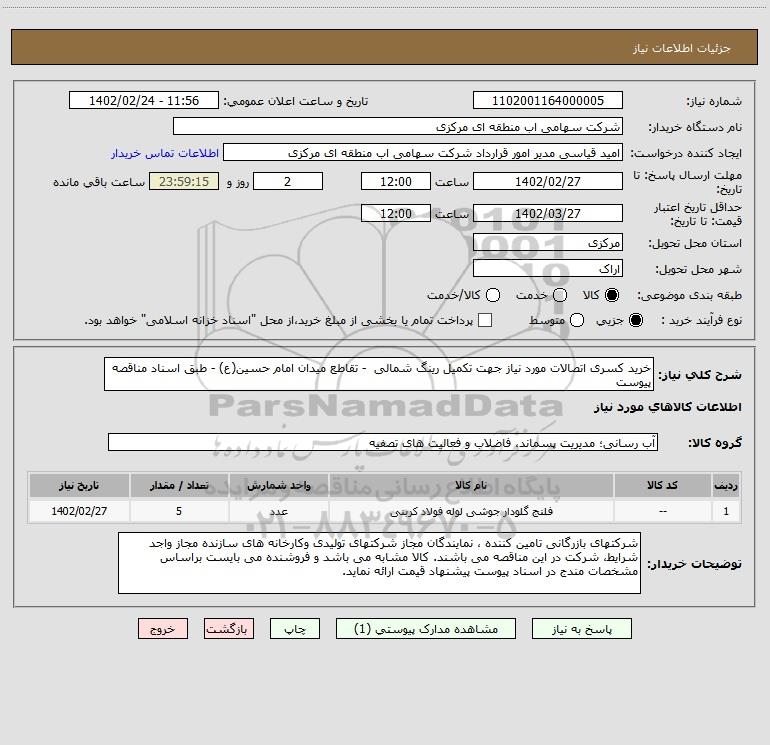This screenshot has height=745, width=770.
Task: Click the چاپ print button
Action: coord(295,629)
